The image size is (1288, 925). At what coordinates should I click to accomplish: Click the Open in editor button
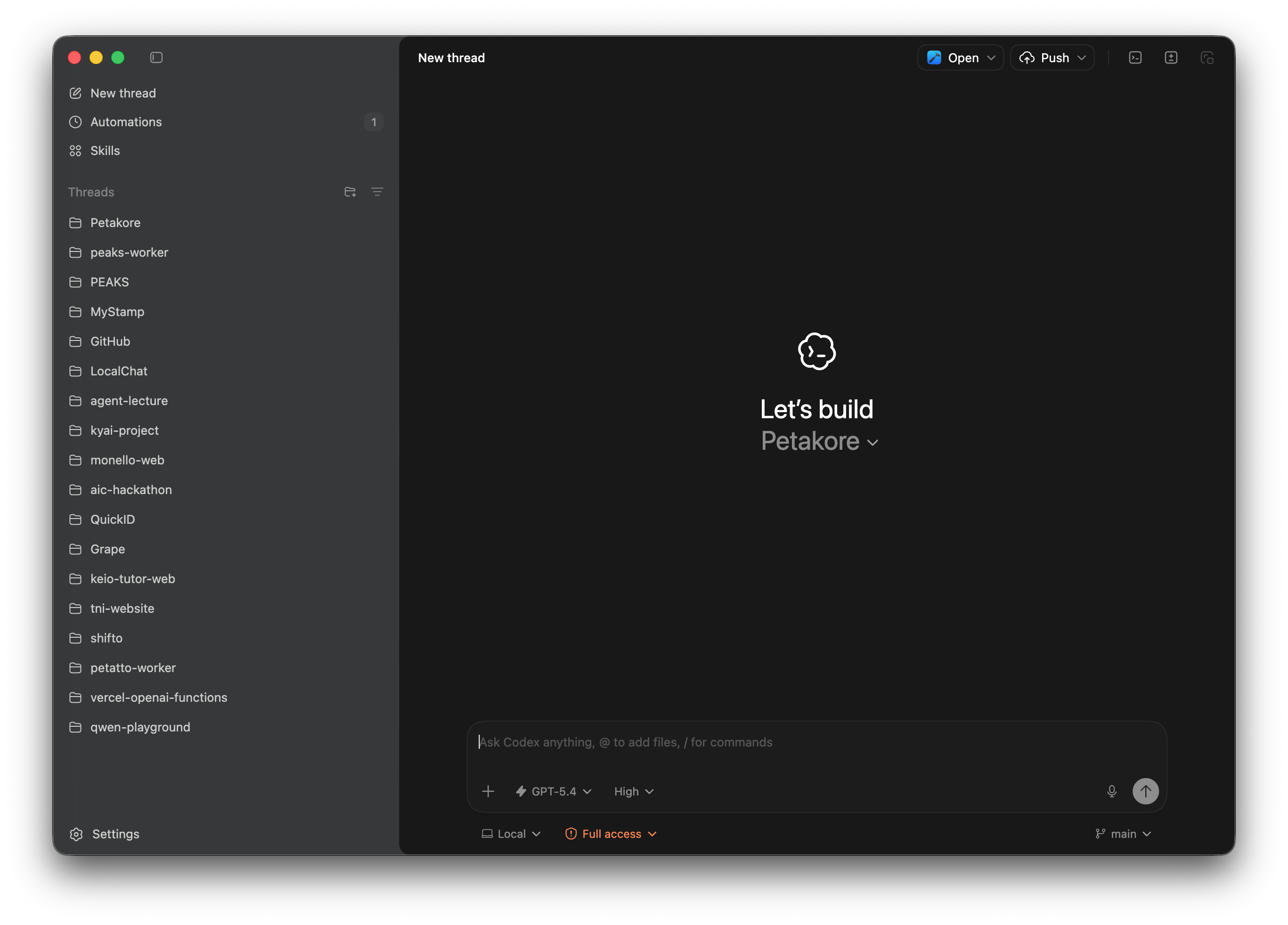953,58
